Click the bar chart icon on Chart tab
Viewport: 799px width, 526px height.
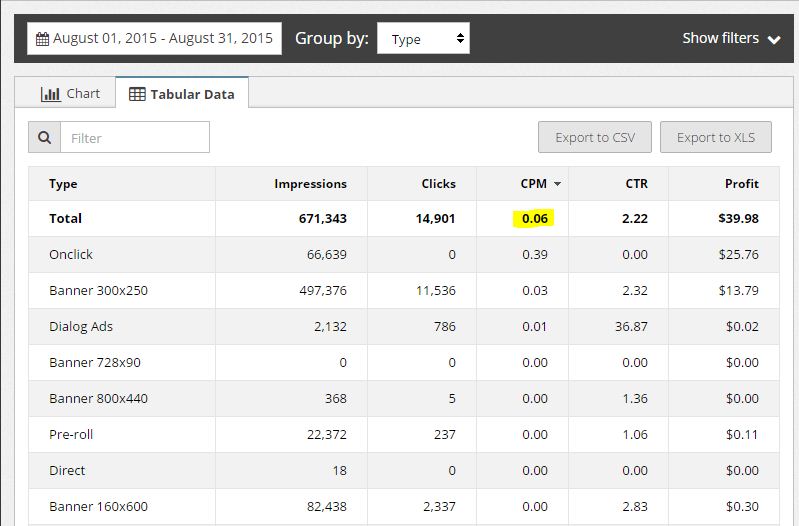tap(50, 94)
